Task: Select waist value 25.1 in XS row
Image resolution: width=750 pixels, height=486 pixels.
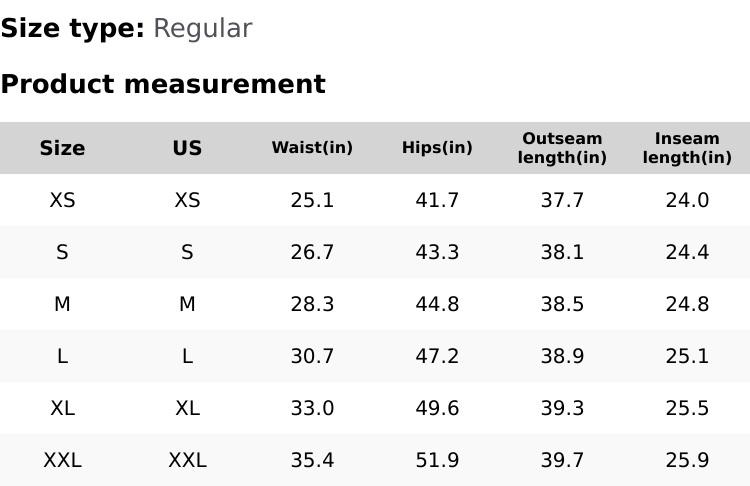Action: (x=312, y=200)
